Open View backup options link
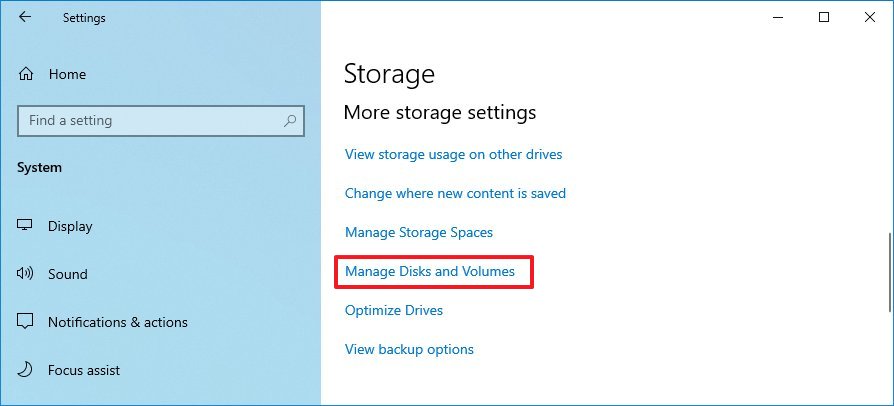Image resolution: width=894 pixels, height=406 pixels. tap(409, 350)
